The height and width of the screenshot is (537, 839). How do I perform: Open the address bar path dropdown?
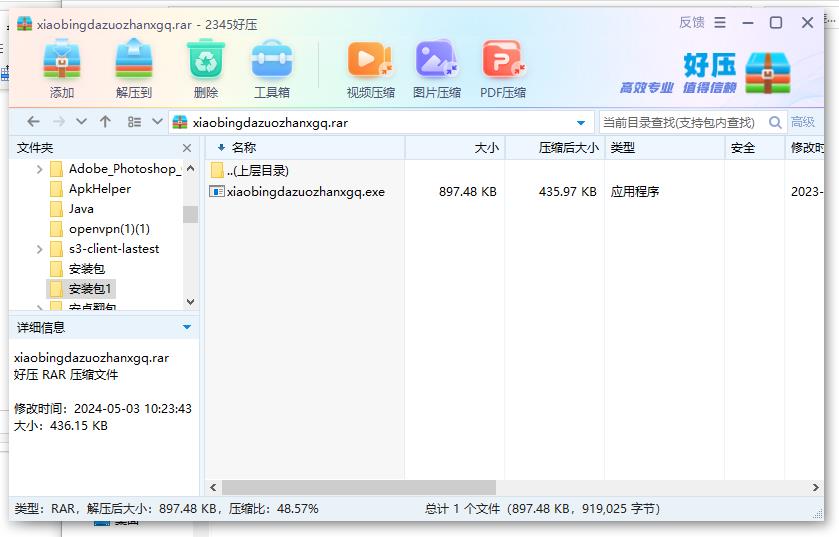tap(581, 123)
